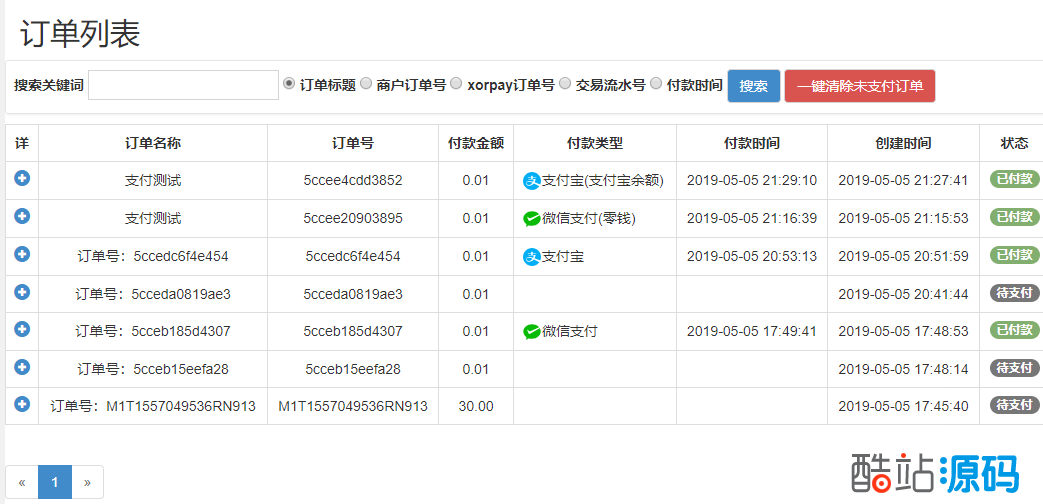The image size is (1043, 504).
Task: Click the WeChat Pay icon for 5ccee20903895
Action: click(532, 218)
